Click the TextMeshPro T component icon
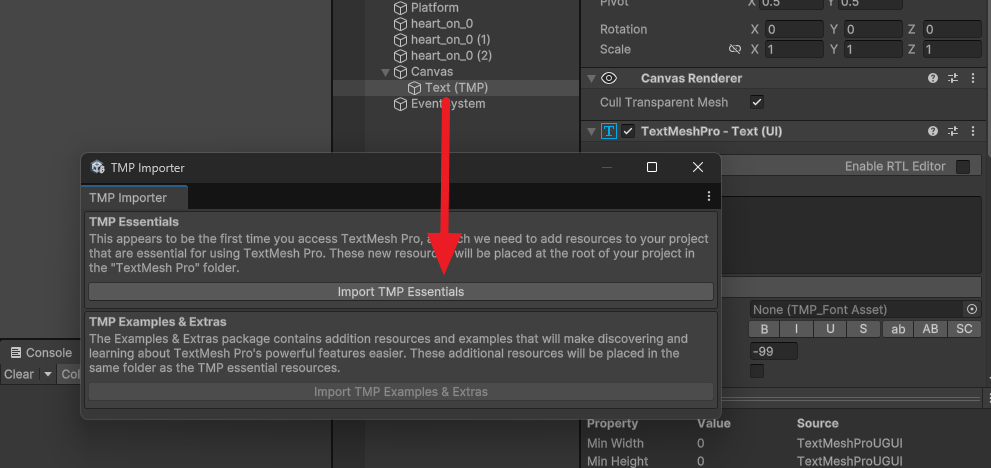This screenshot has width=991, height=468. [609, 132]
